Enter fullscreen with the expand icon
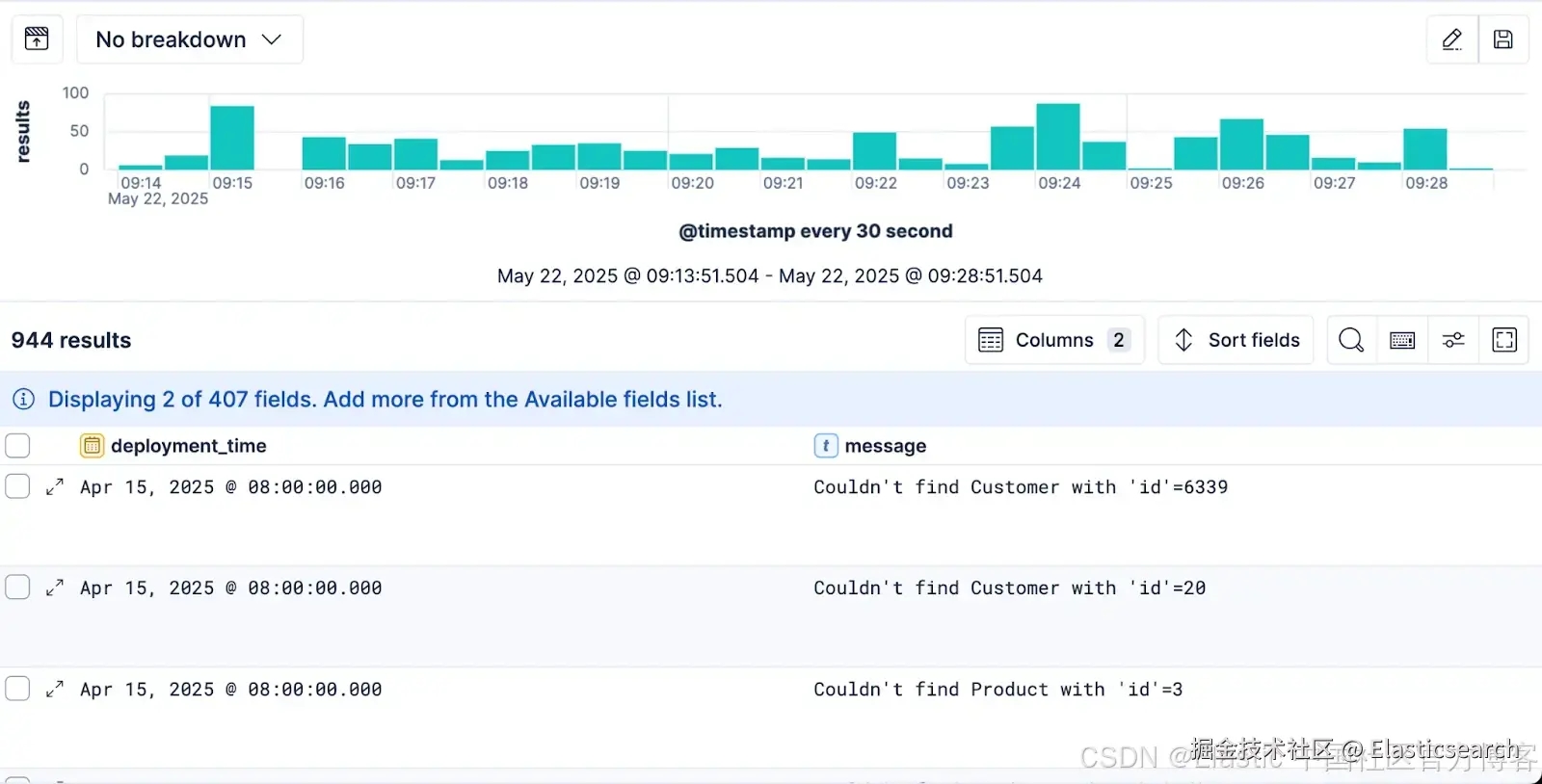This screenshot has height=784, width=1542. tap(1504, 340)
